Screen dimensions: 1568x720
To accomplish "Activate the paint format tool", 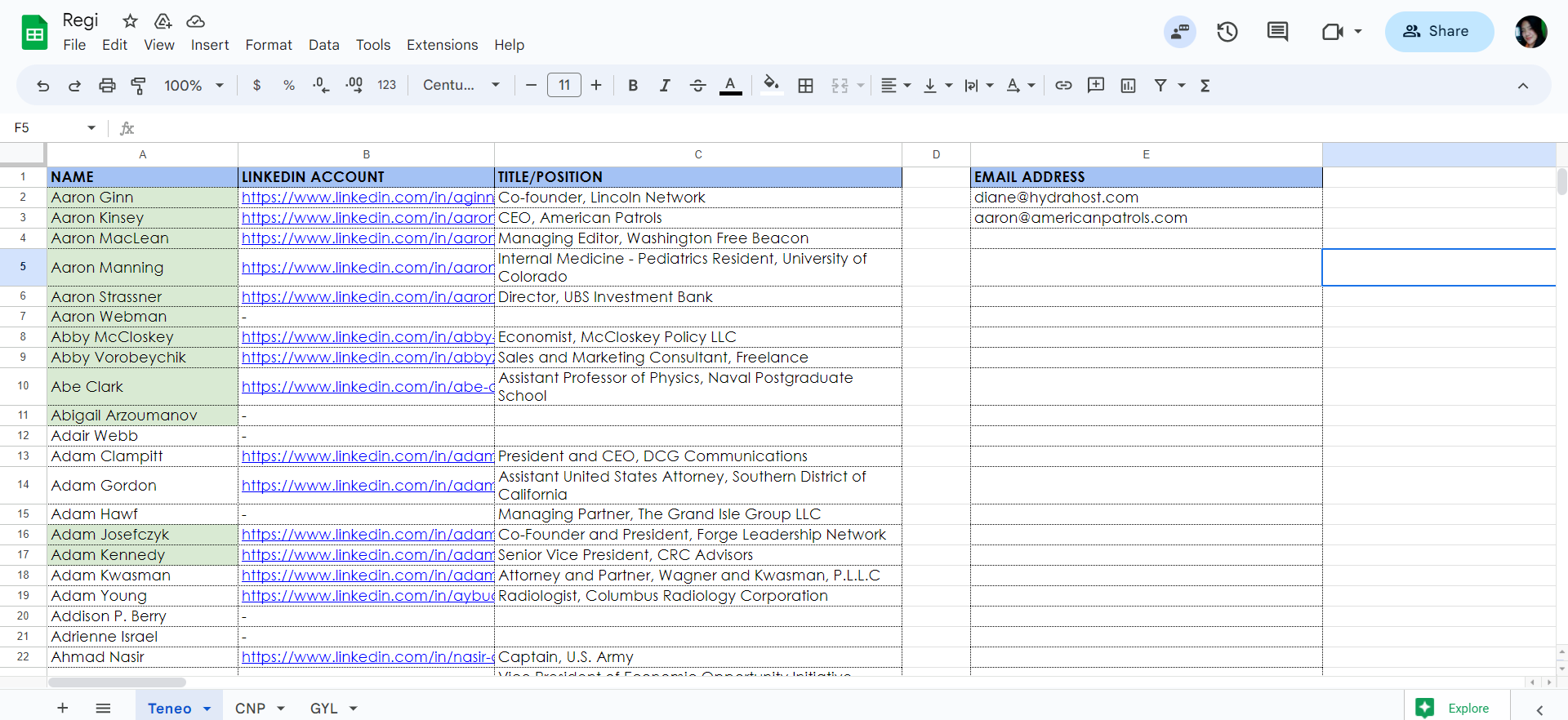I will tap(139, 86).
